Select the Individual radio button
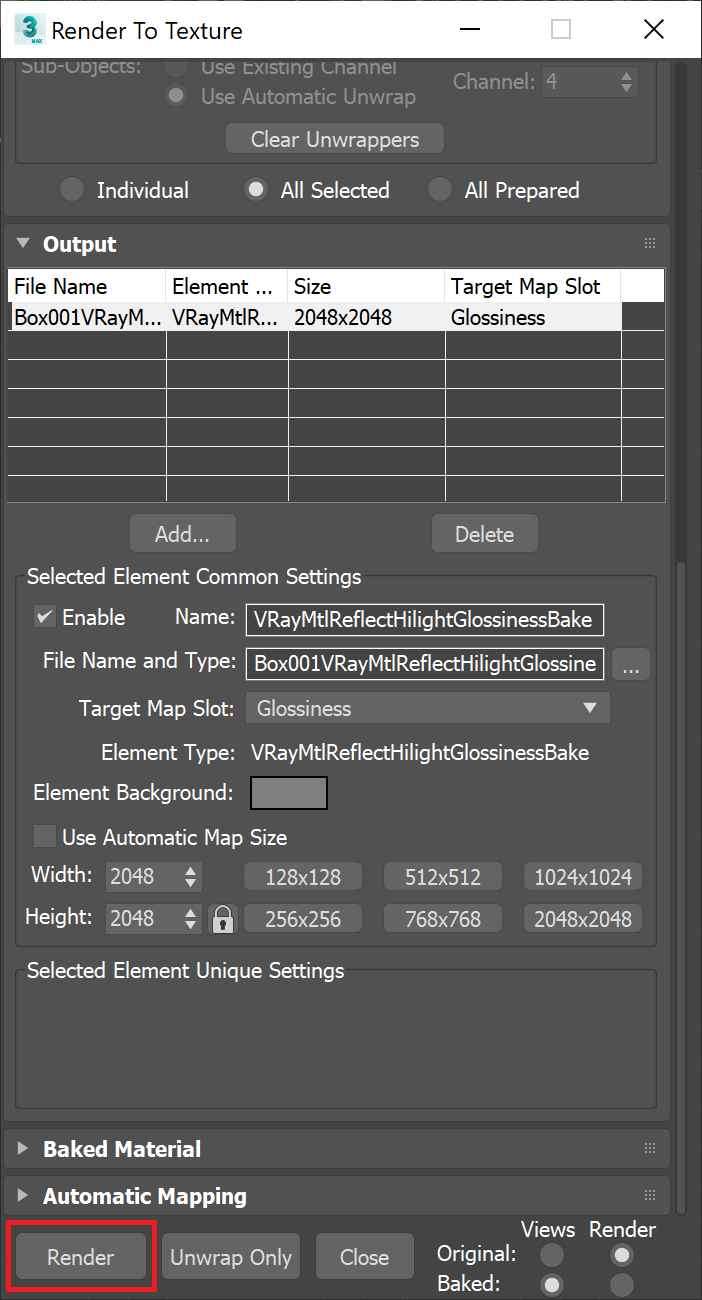This screenshot has width=702, height=1300. point(71,189)
